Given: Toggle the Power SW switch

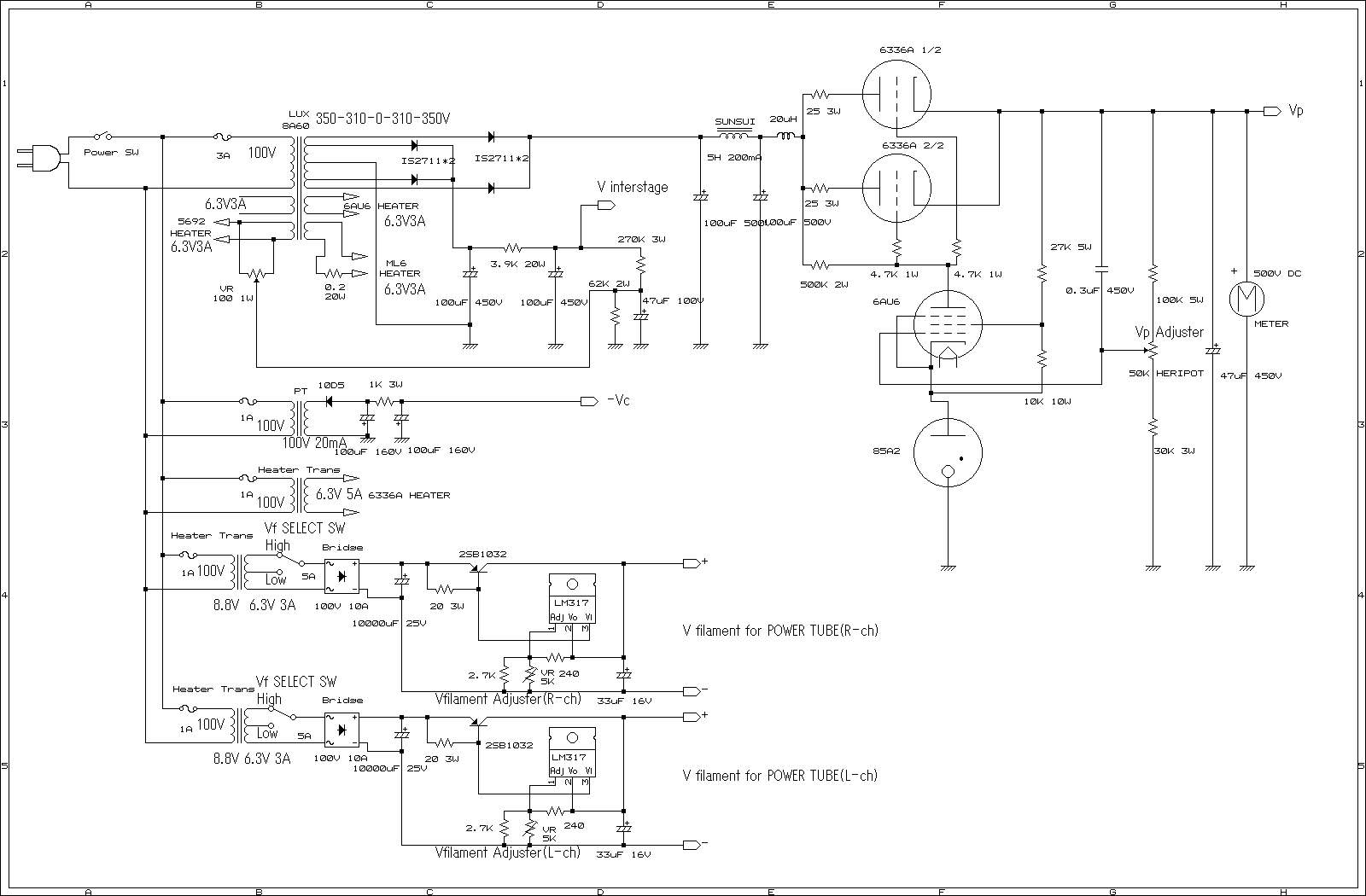Looking at the screenshot, I should pos(104,137).
